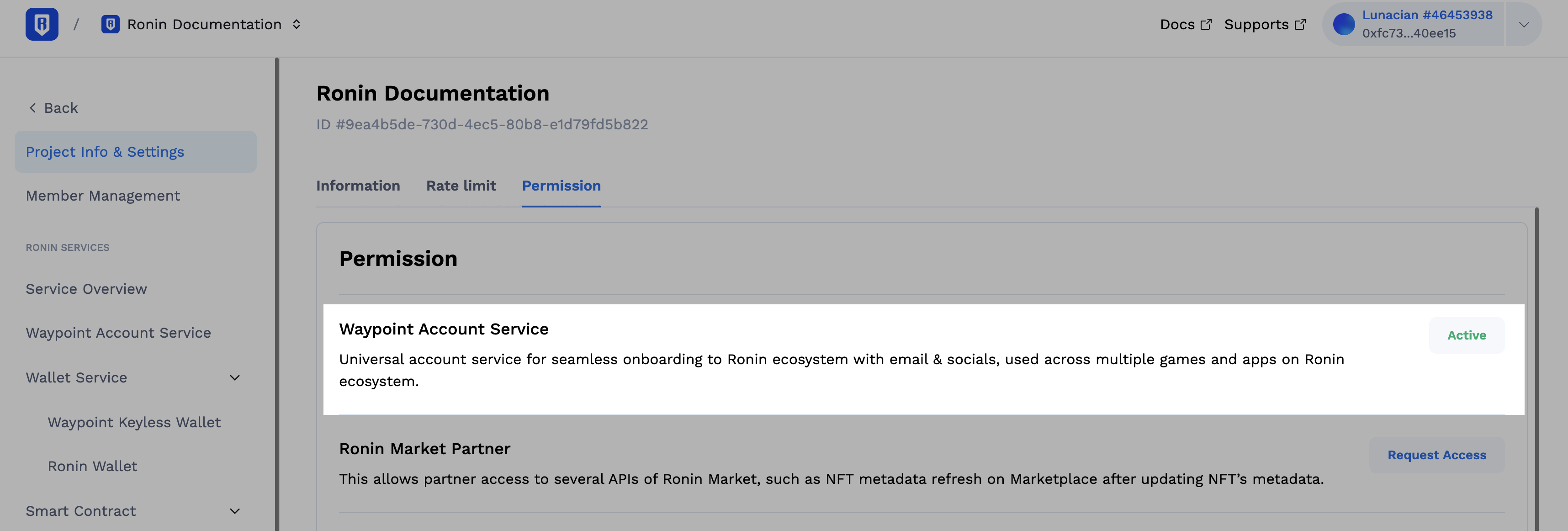Viewport: 1568px width, 531px height.
Task: Open Service Overview in sidebar
Action: tap(86, 289)
